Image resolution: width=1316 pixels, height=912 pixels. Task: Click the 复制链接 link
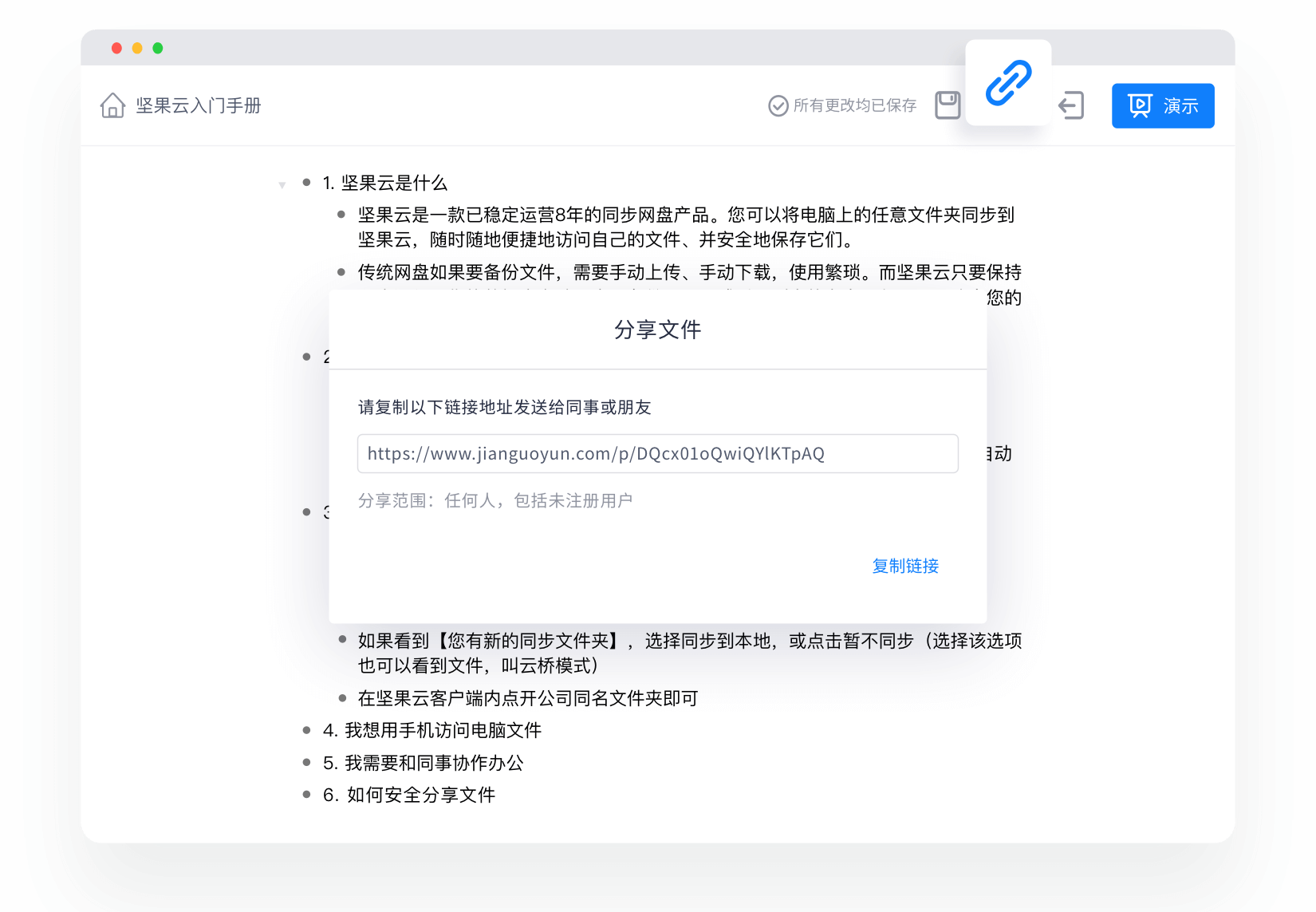pos(905,566)
